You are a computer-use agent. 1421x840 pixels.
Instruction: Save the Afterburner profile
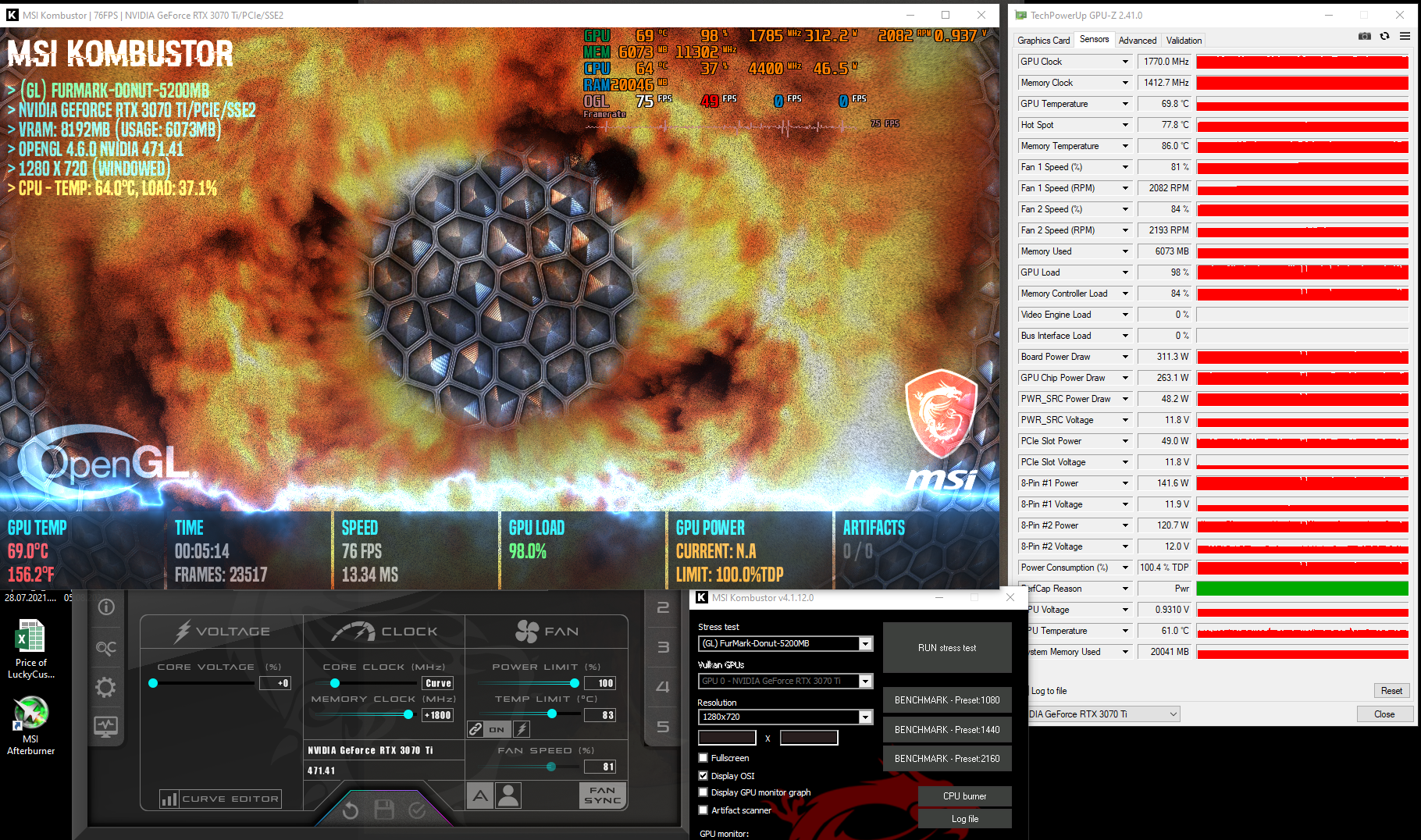[x=384, y=810]
